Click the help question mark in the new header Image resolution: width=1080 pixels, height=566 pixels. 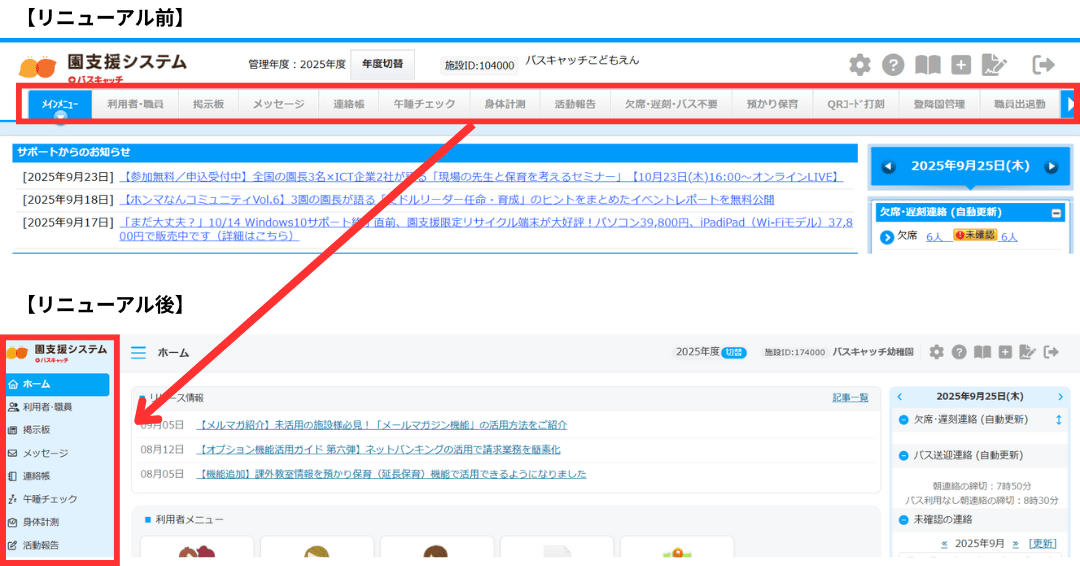click(x=959, y=352)
